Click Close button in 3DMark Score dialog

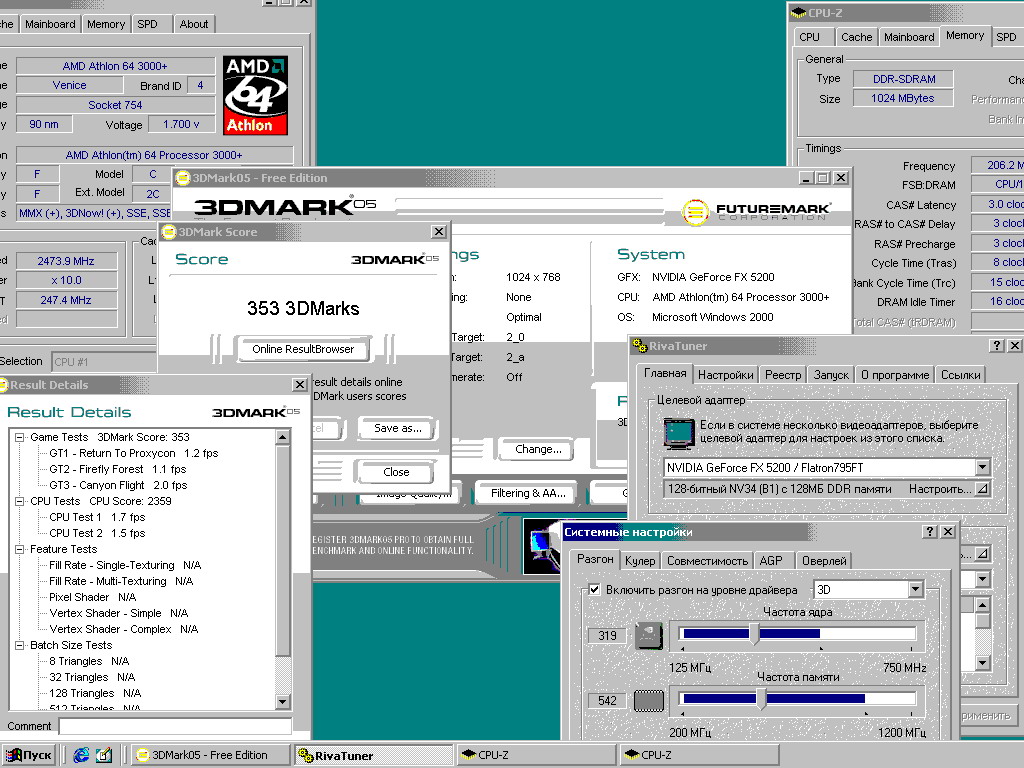point(396,472)
